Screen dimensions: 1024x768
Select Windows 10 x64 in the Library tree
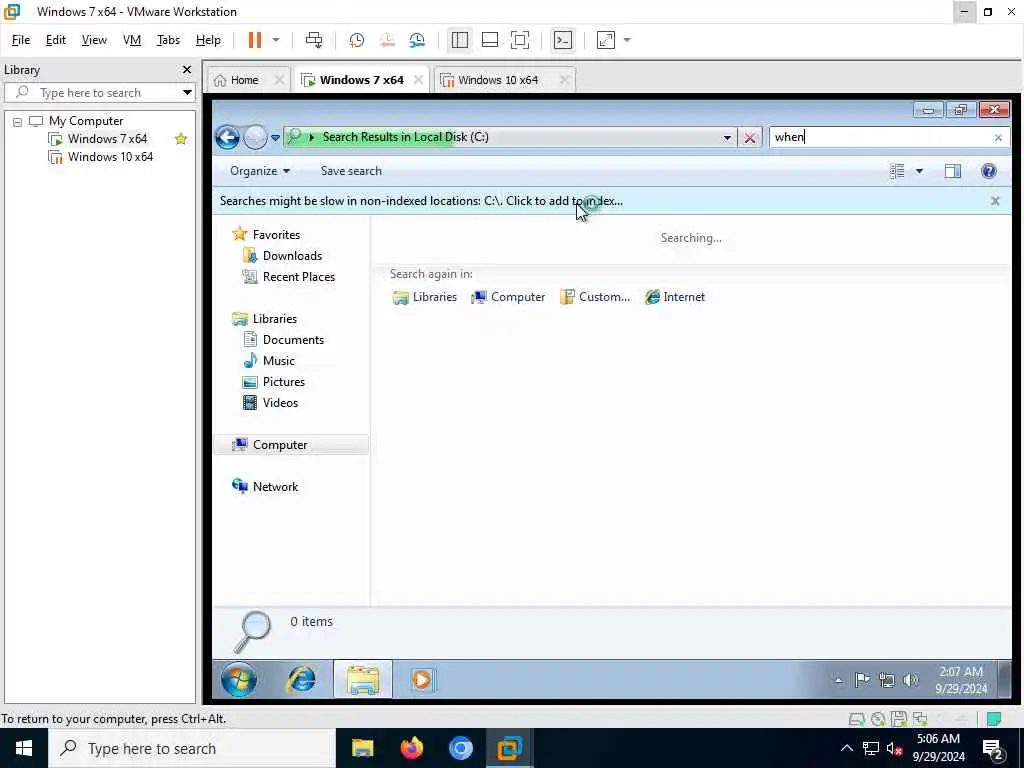[x=110, y=157]
